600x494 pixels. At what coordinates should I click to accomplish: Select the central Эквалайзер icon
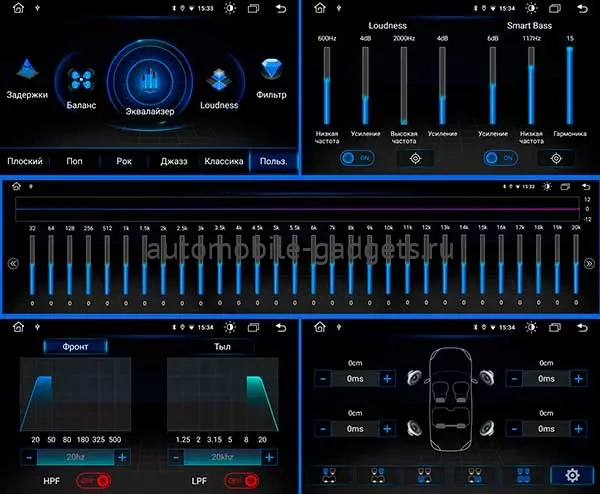[150, 80]
